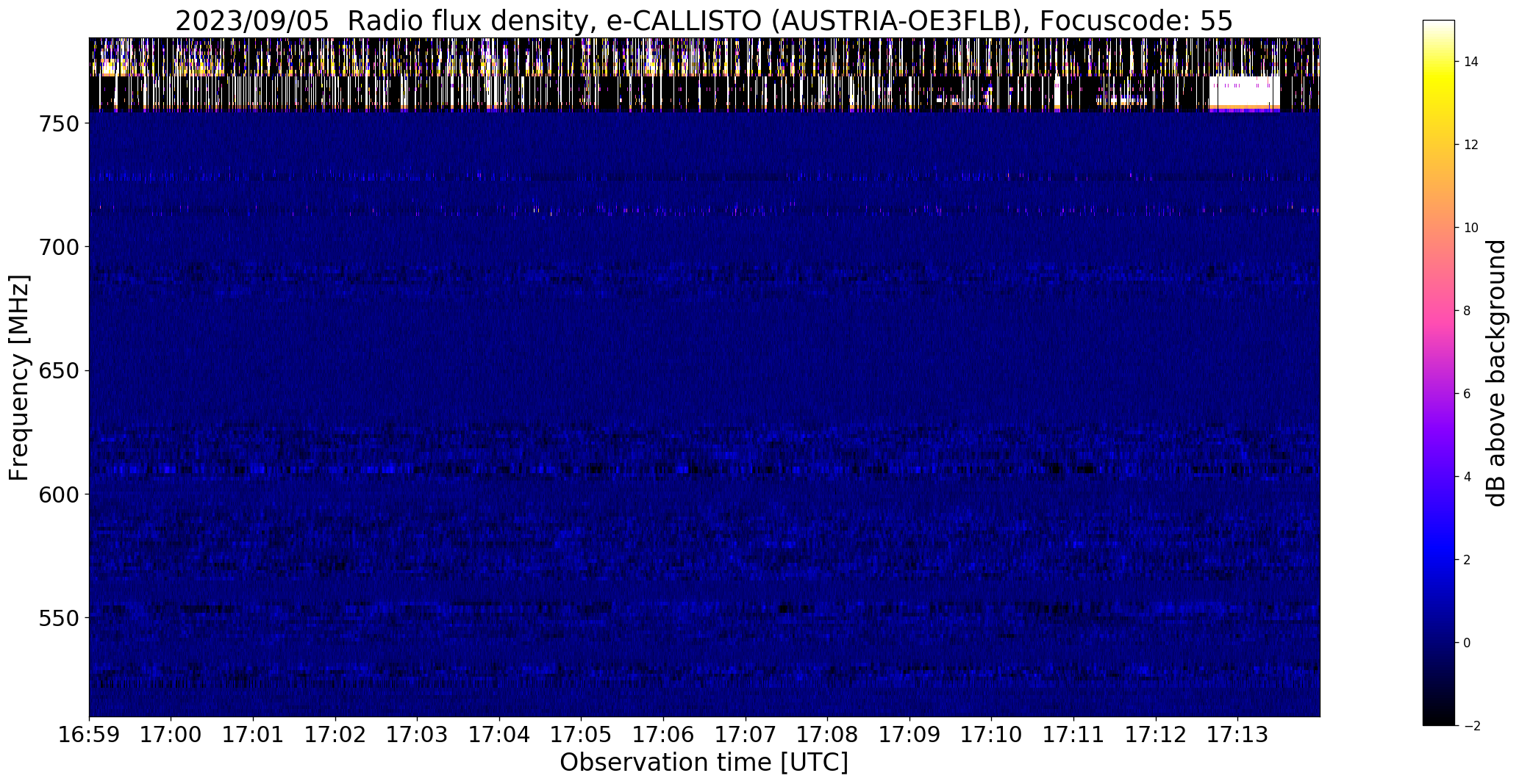Click the 700 frequency tick label
The image size is (1519, 784).
tap(58, 247)
